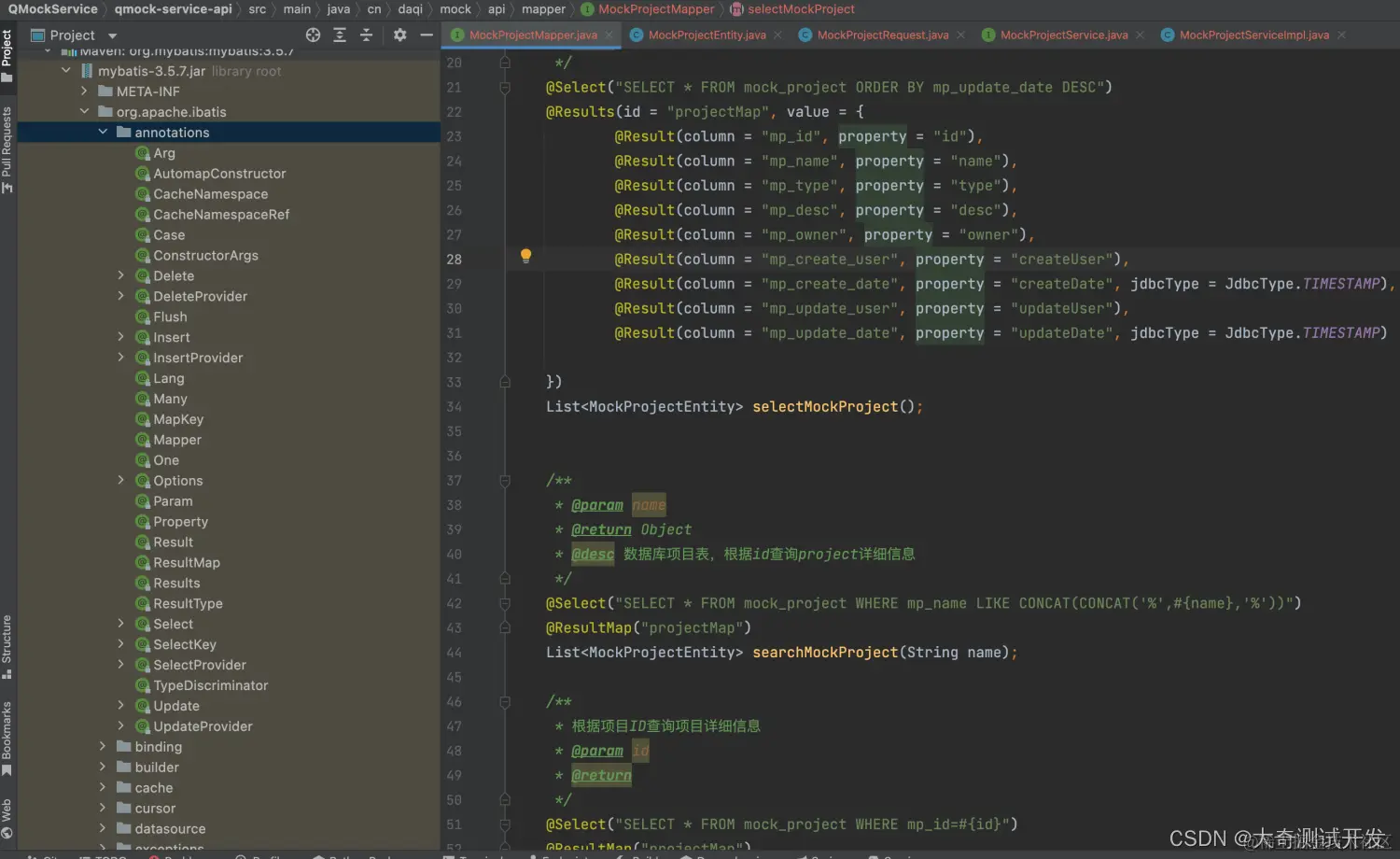Click QMockService in the breadcrumb

[53, 9]
